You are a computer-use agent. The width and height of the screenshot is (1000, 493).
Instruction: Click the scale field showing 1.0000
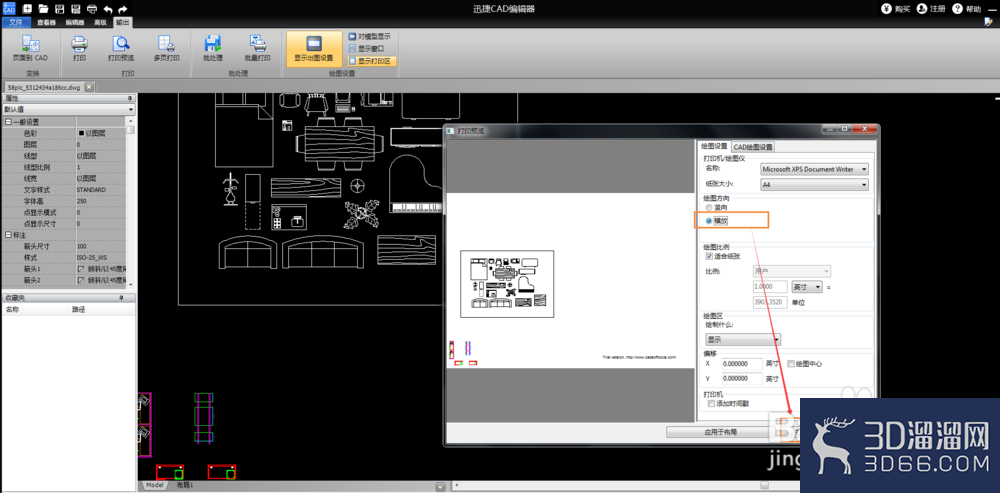coord(770,287)
